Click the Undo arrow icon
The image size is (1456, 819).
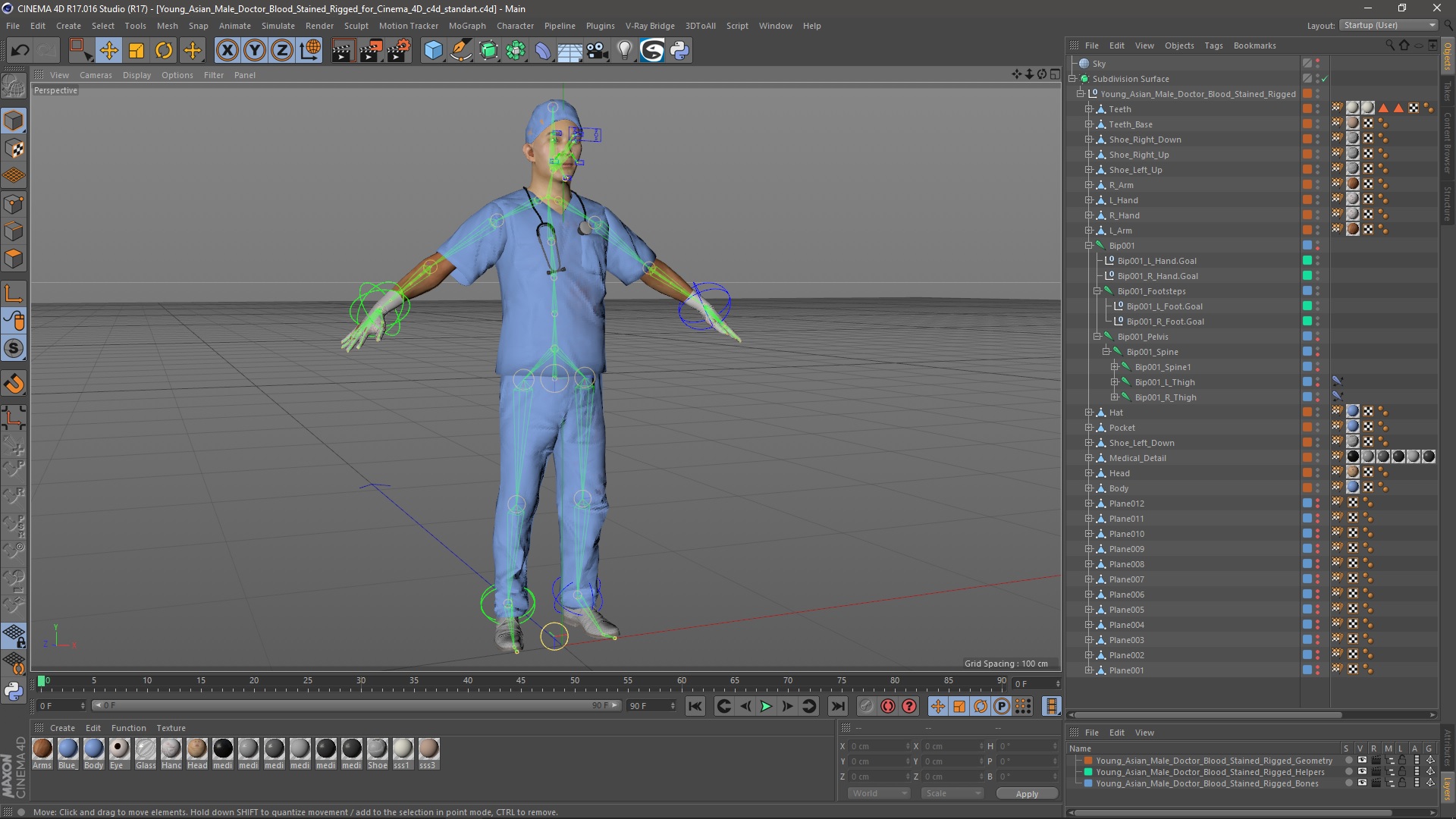tap(20, 51)
